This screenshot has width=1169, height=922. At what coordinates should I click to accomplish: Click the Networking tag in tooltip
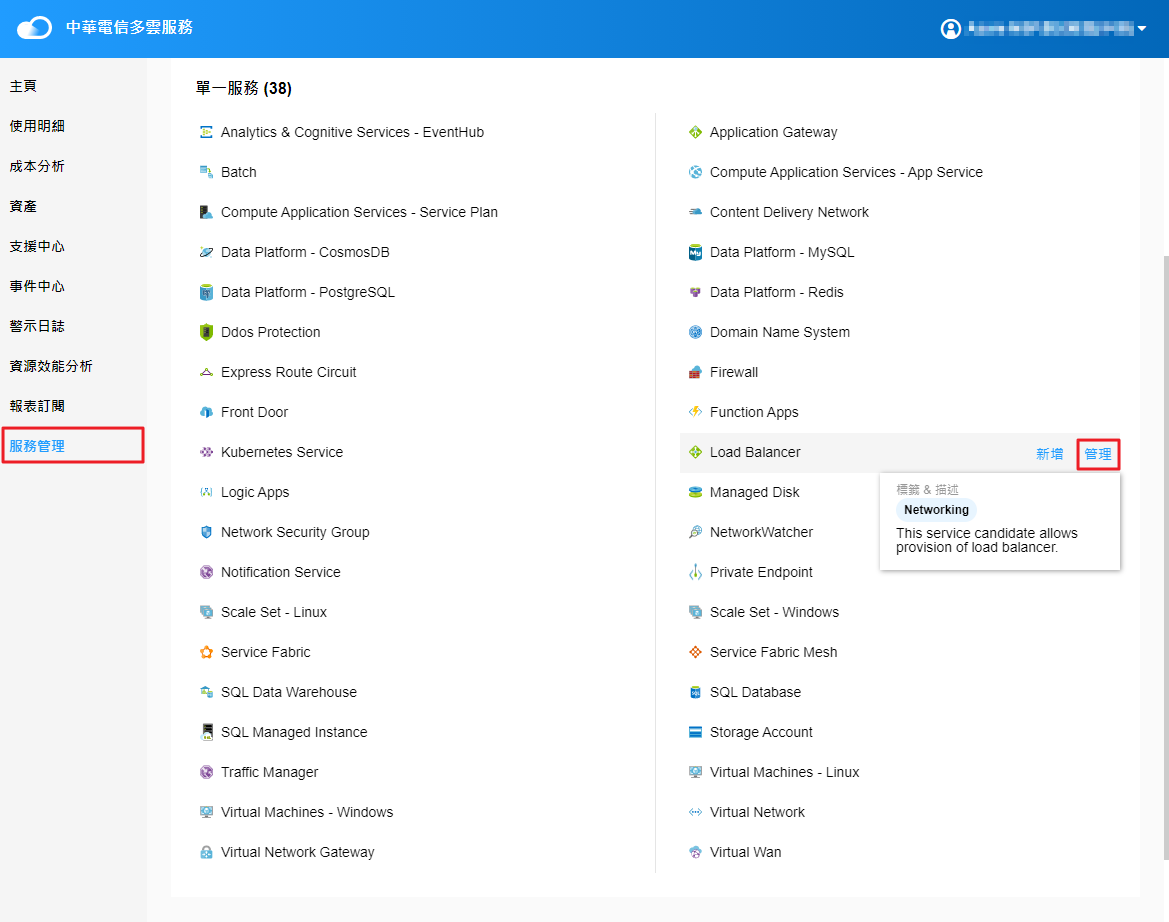pyautogui.click(x=936, y=510)
